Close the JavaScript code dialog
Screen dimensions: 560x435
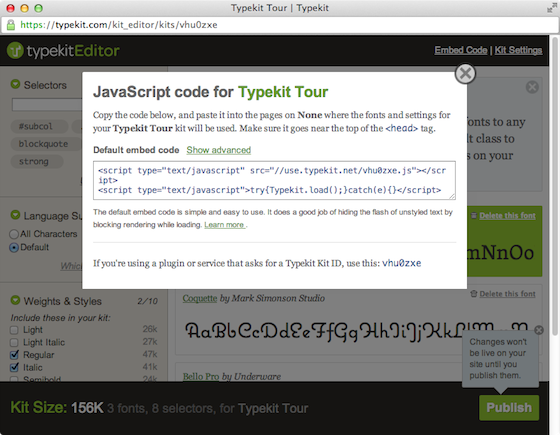point(465,74)
